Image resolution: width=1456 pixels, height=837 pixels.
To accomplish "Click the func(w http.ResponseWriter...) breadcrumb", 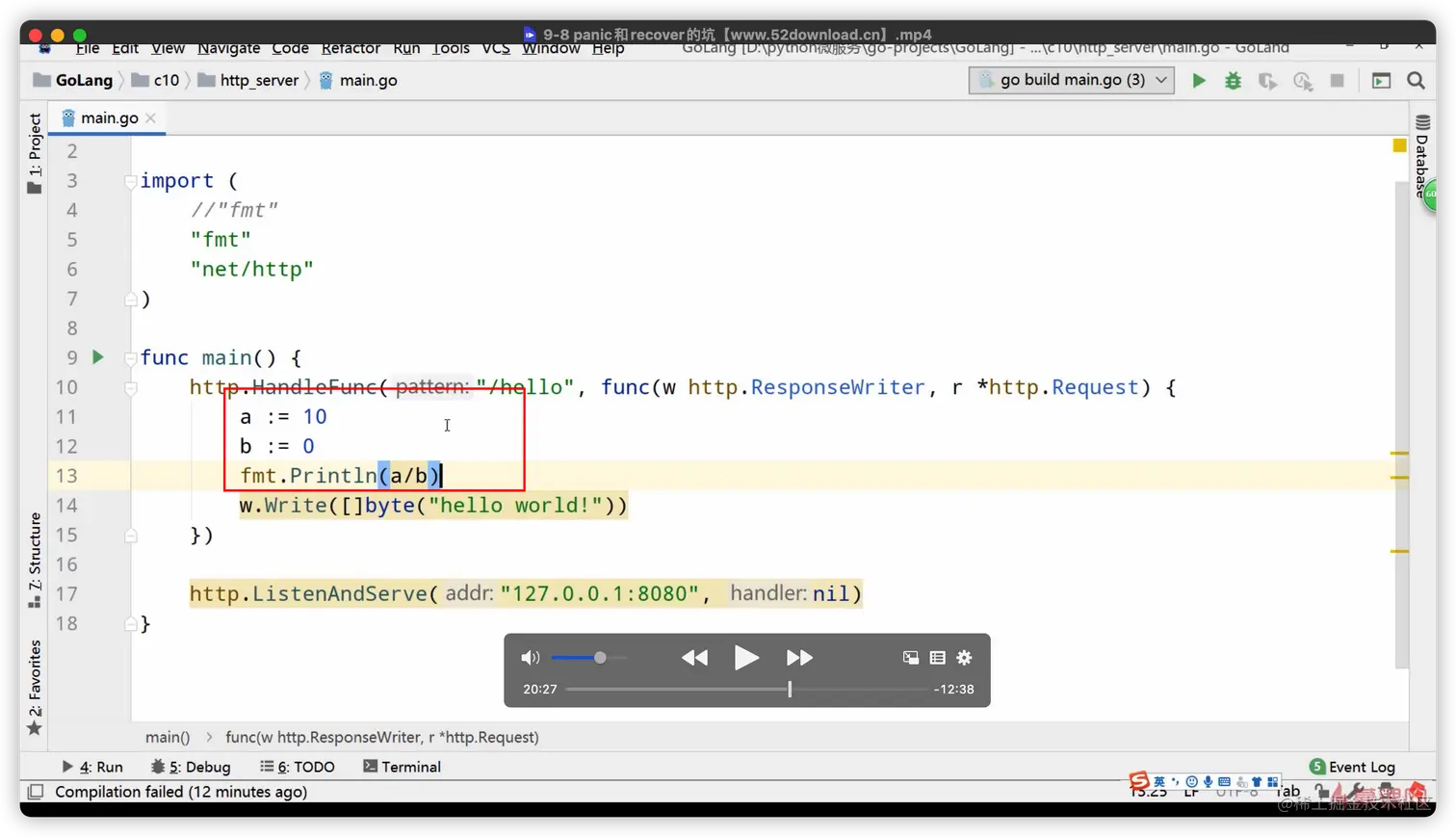I will pyautogui.click(x=382, y=737).
